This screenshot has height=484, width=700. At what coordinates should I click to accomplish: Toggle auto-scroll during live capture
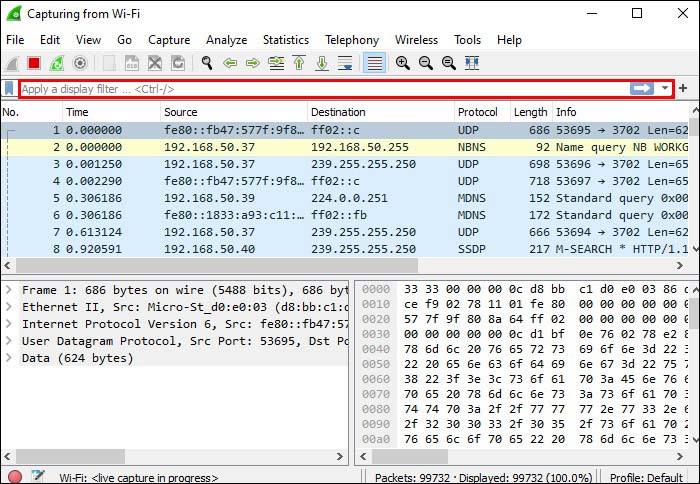point(345,63)
